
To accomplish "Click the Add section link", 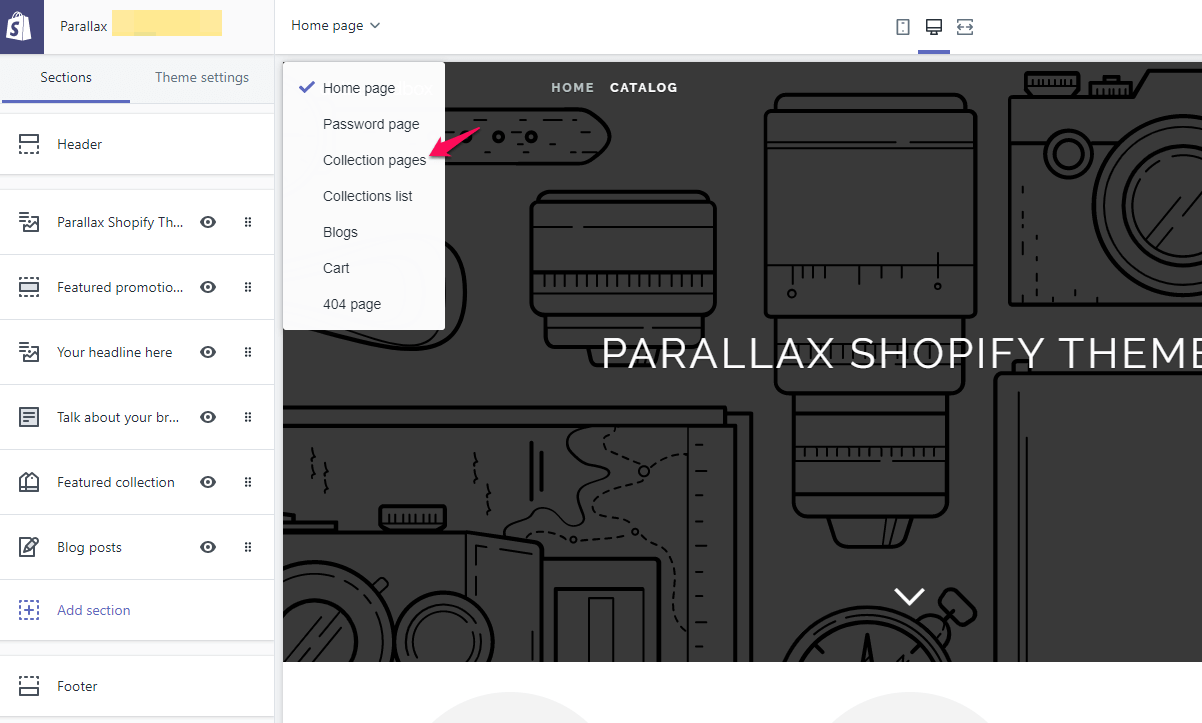I will click(94, 610).
